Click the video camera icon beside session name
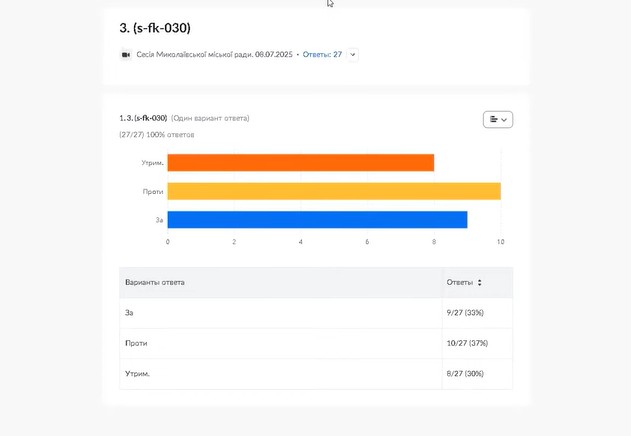The image size is (631, 436). [126, 55]
